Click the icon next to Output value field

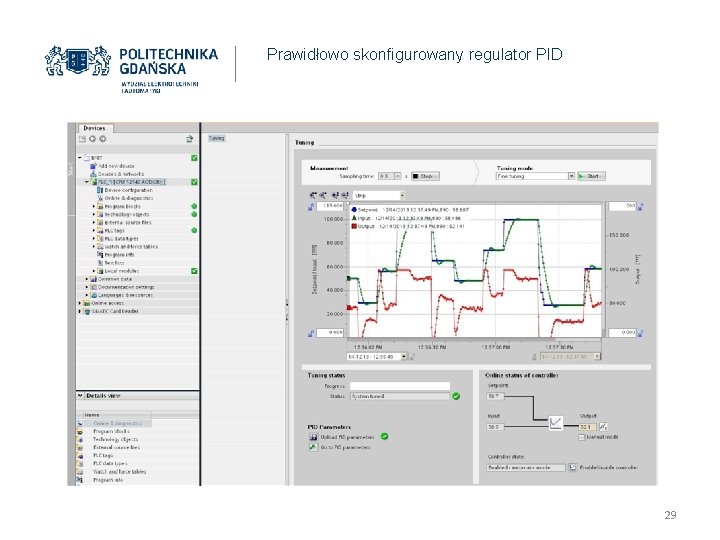click(603, 427)
